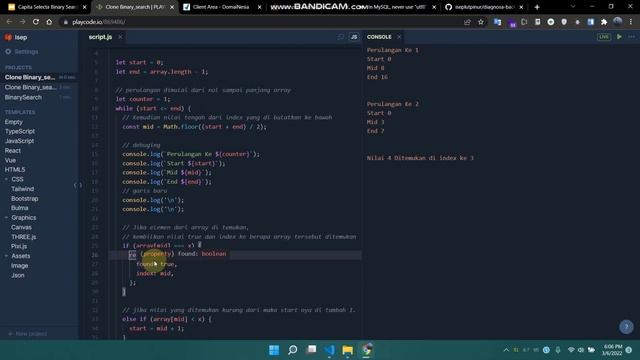Click New project at sidebar bottom
Viewport: 640px width, 360px height.
[27, 334]
